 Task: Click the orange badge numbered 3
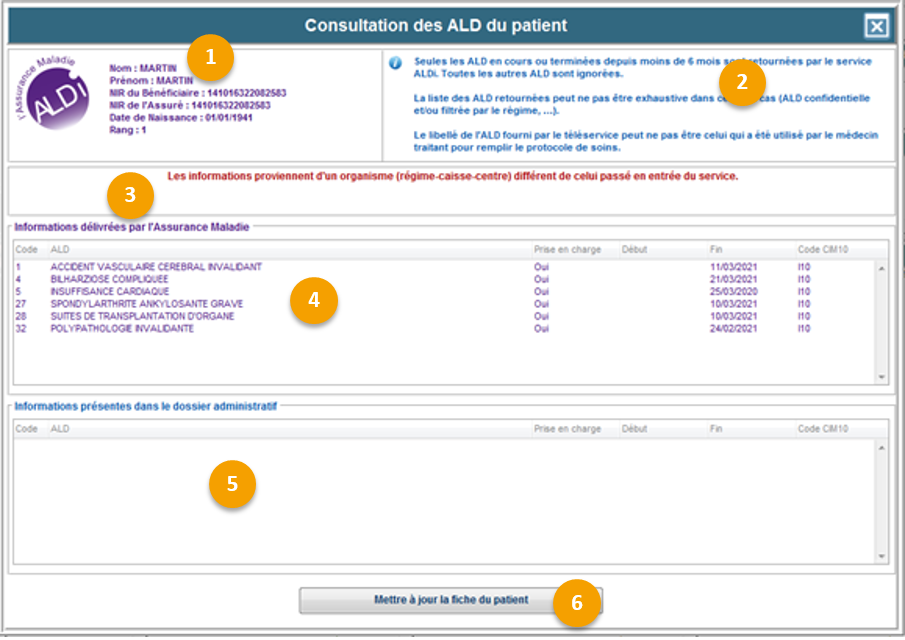tap(130, 195)
